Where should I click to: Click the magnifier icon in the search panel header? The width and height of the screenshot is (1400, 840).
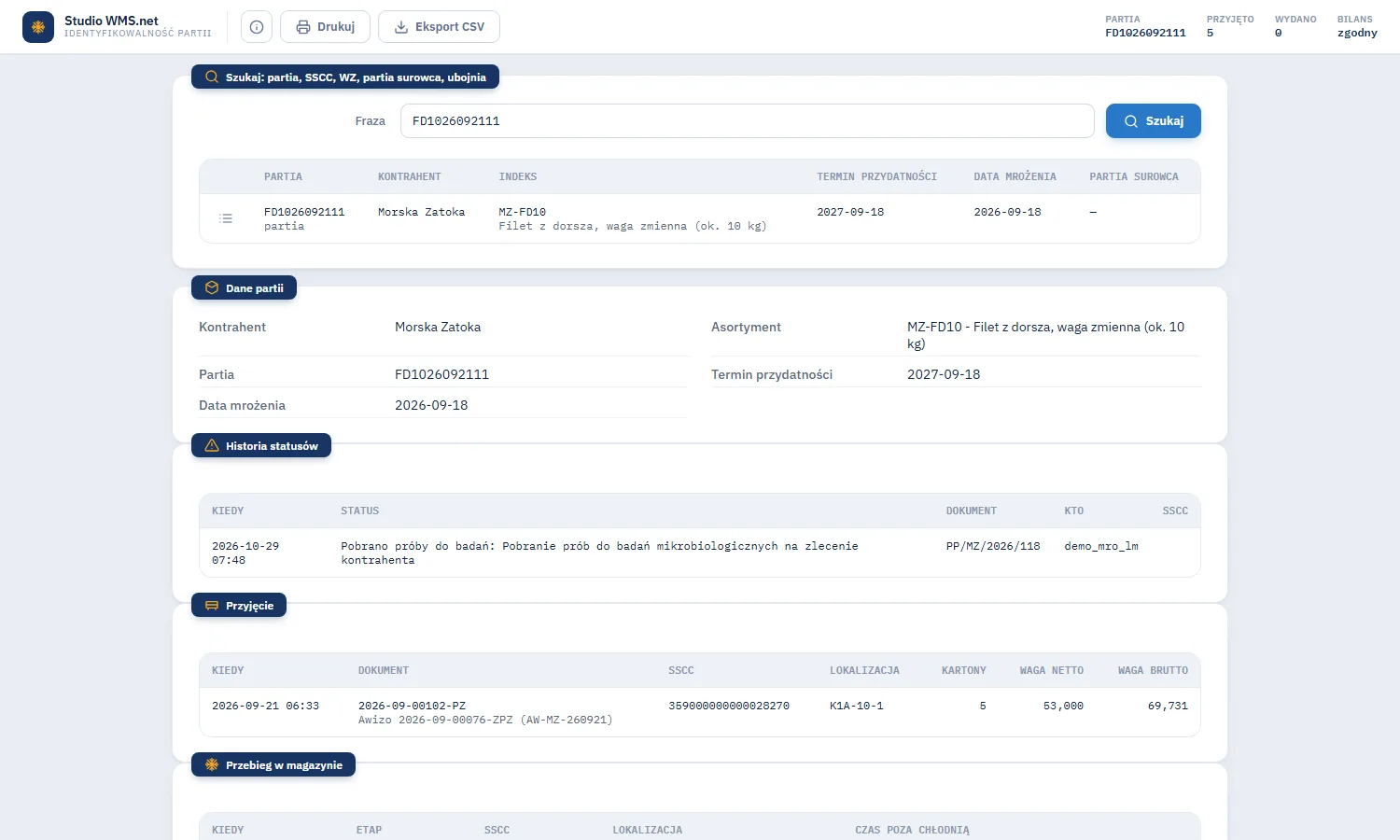point(212,77)
